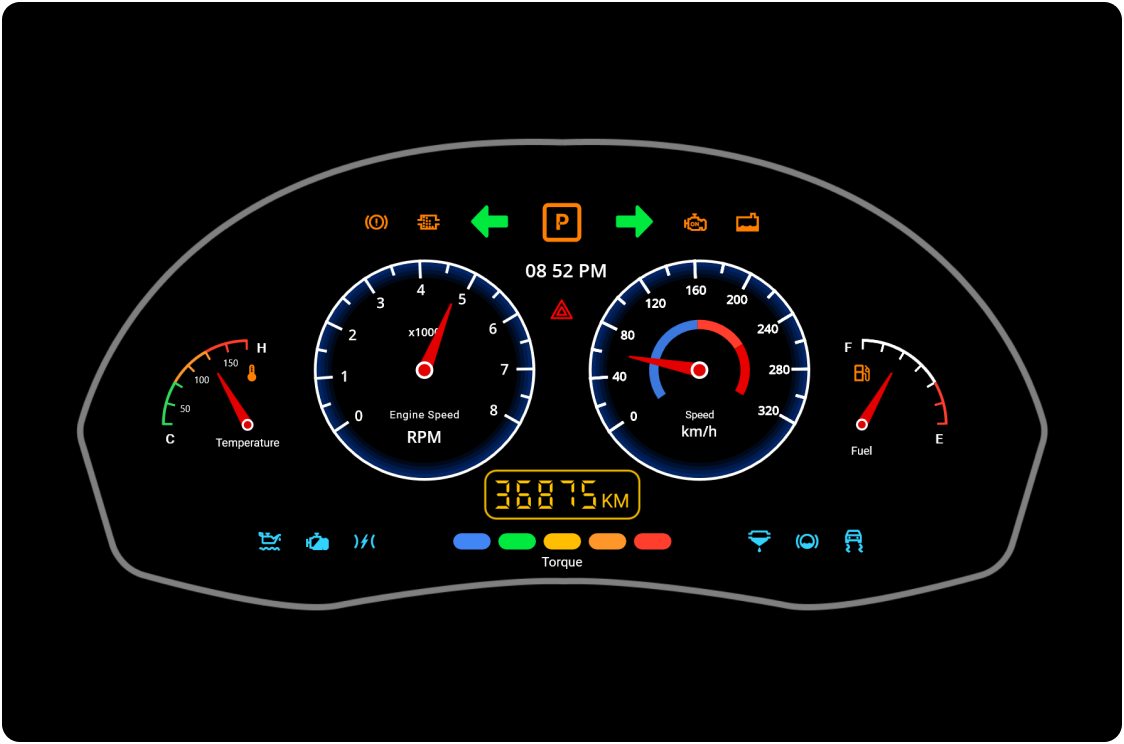This screenshot has width=1124, height=744.
Task: Click the fuel gauge needle pivot
Action: coord(862,424)
